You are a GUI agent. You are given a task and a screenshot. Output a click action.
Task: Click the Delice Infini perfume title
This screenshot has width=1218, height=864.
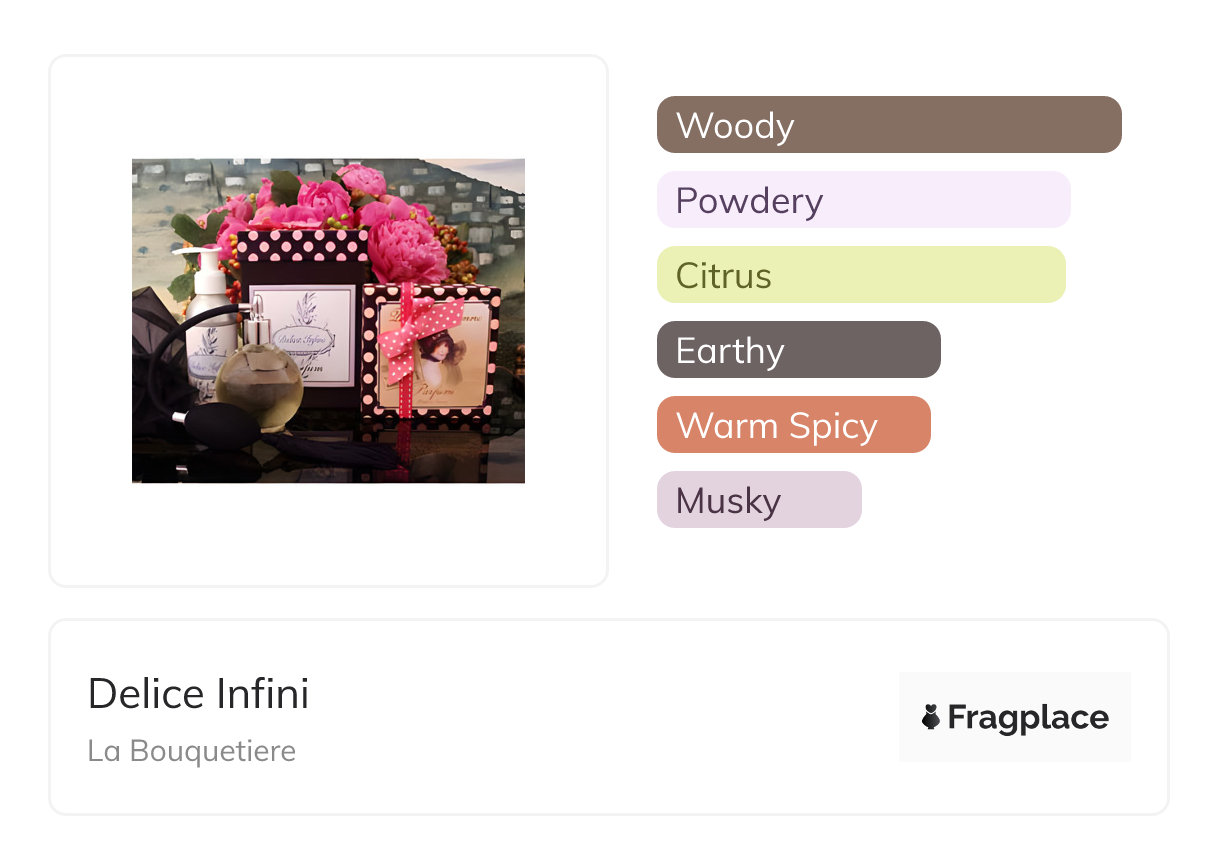(x=198, y=694)
